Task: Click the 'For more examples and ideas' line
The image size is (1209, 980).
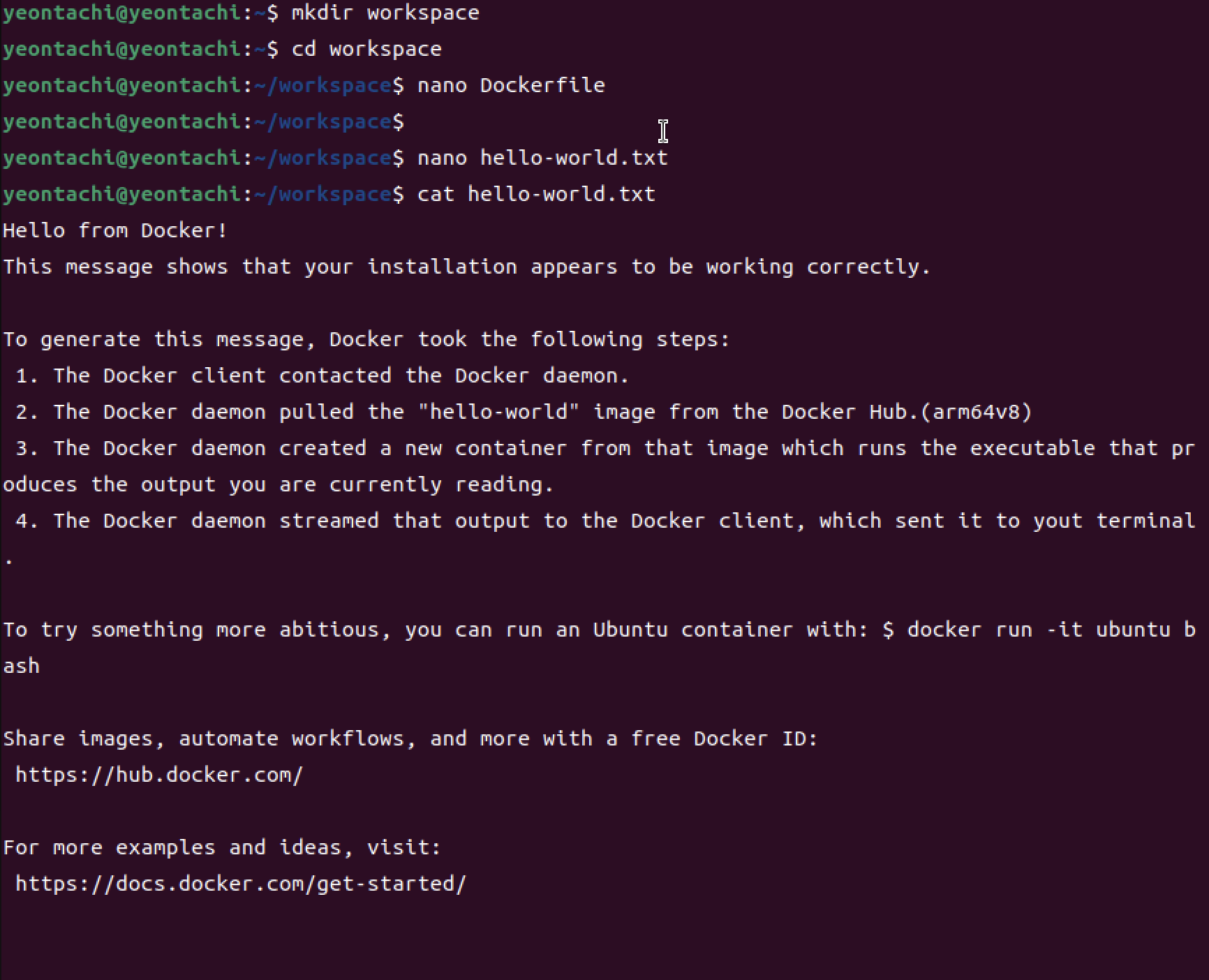Action: 222,847
